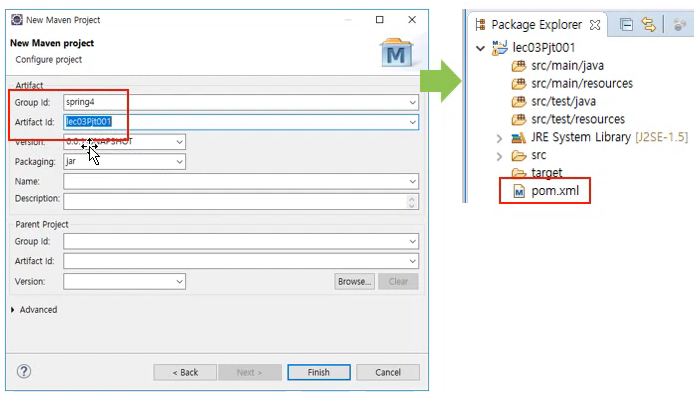Select the target folder
Image resolution: width=694 pixels, height=399 pixels.
tap(547, 172)
